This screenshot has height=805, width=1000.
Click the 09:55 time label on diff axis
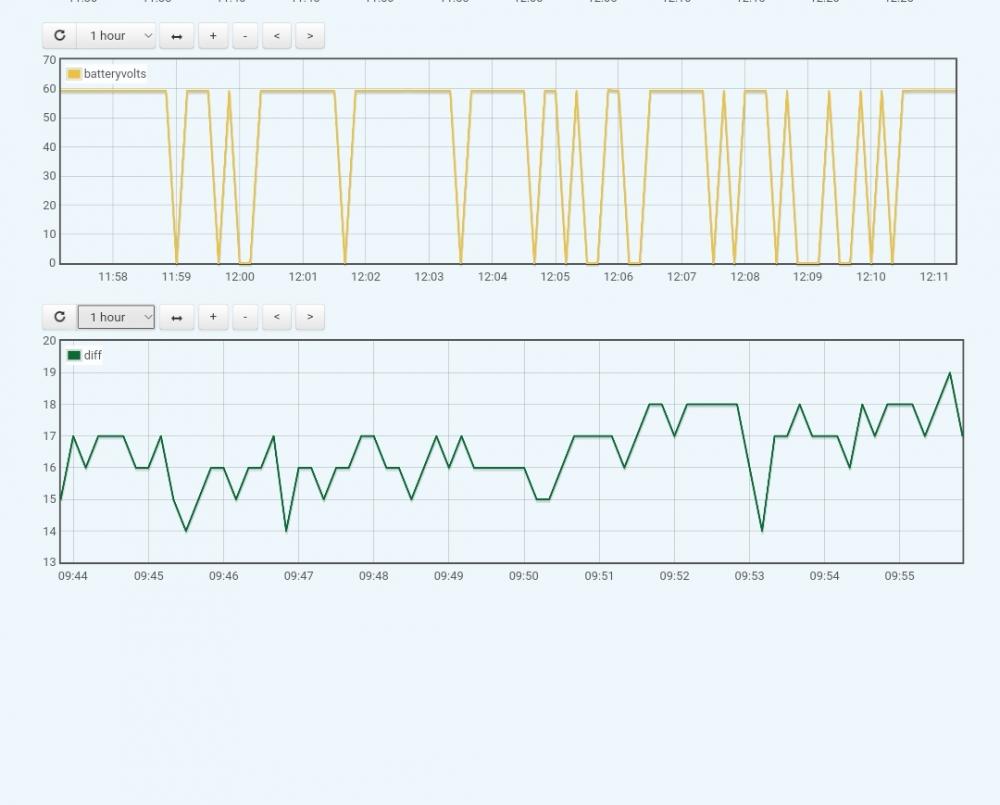(899, 576)
